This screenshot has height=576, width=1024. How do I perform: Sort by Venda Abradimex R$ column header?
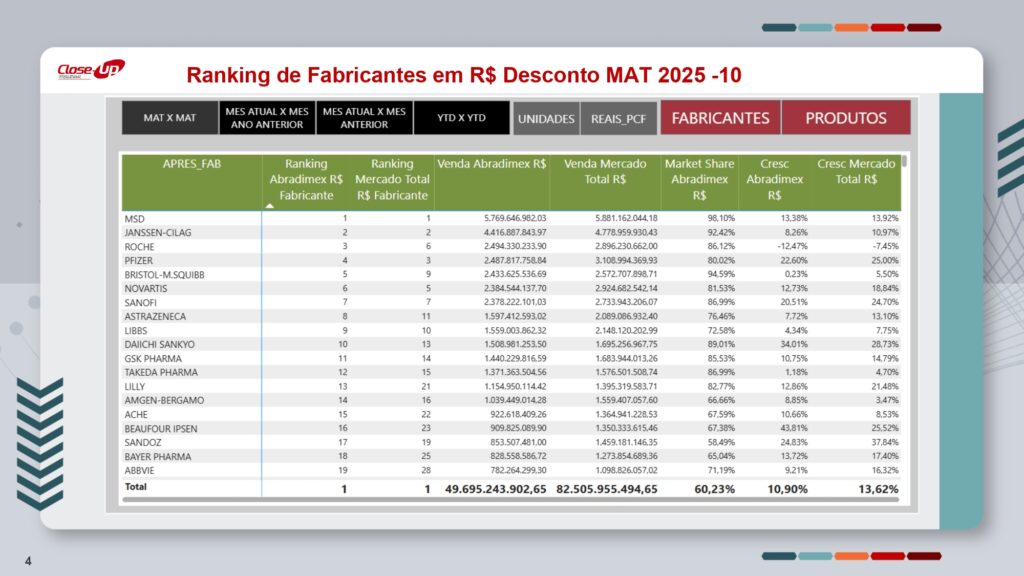pyautogui.click(x=491, y=164)
